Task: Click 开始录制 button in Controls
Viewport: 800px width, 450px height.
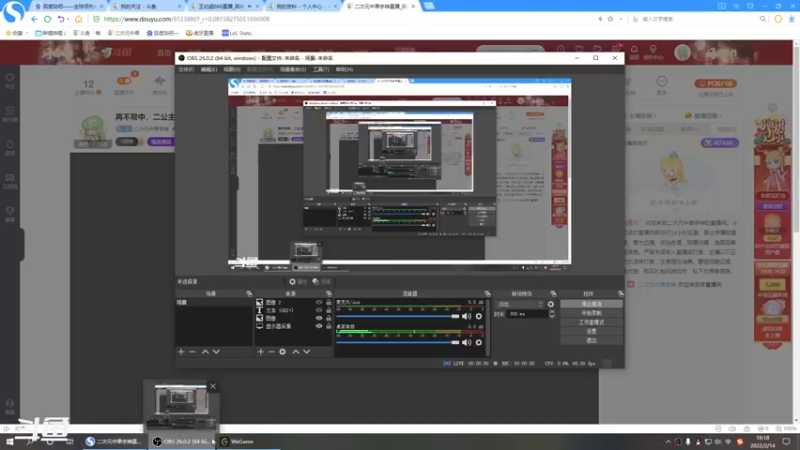Action: point(591,313)
